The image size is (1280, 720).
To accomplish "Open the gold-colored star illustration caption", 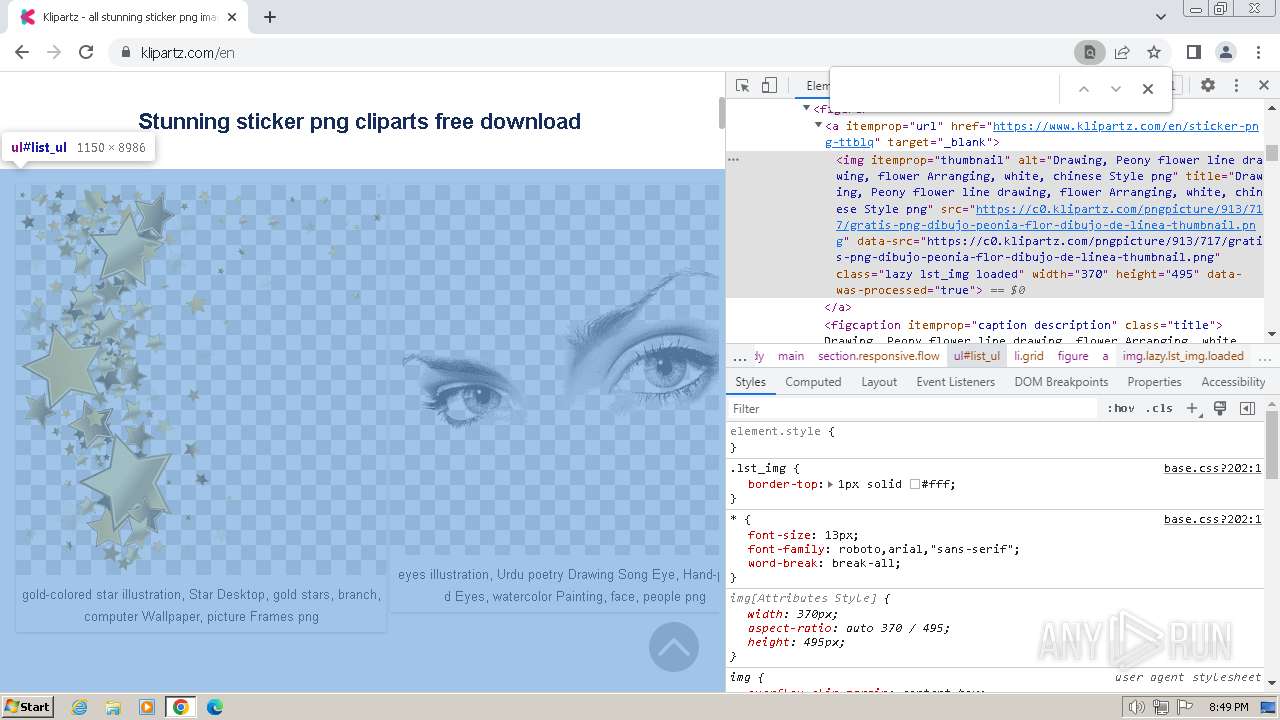I will [x=201, y=605].
